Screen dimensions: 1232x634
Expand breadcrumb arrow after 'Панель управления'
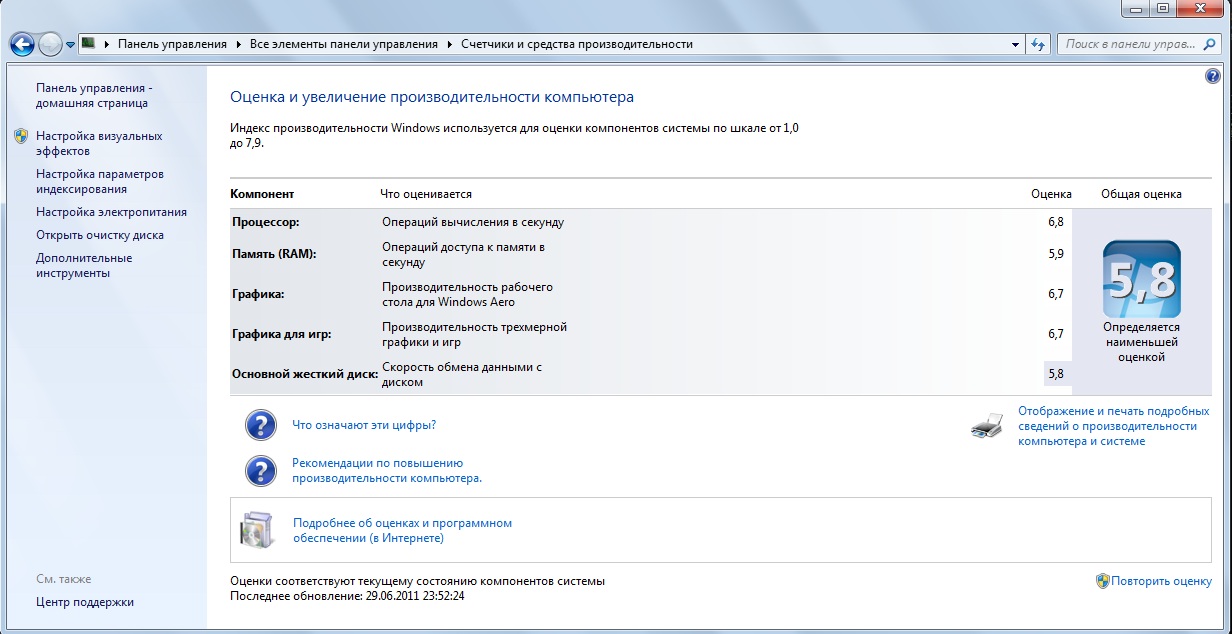tap(239, 44)
